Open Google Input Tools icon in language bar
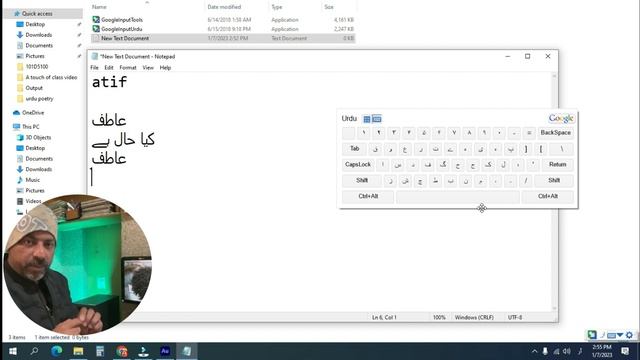The height and width of the screenshot is (360, 640). click(592, 335)
